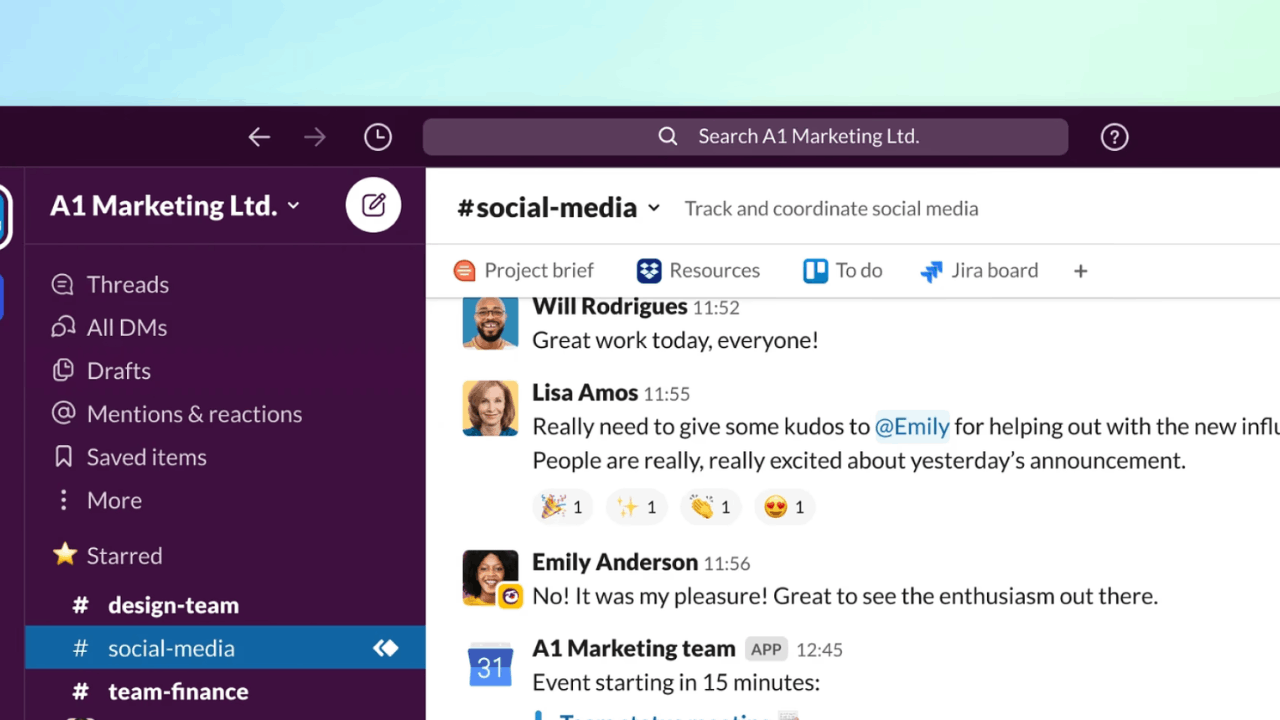Click Lisa Amos' avatar

click(x=490, y=408)
